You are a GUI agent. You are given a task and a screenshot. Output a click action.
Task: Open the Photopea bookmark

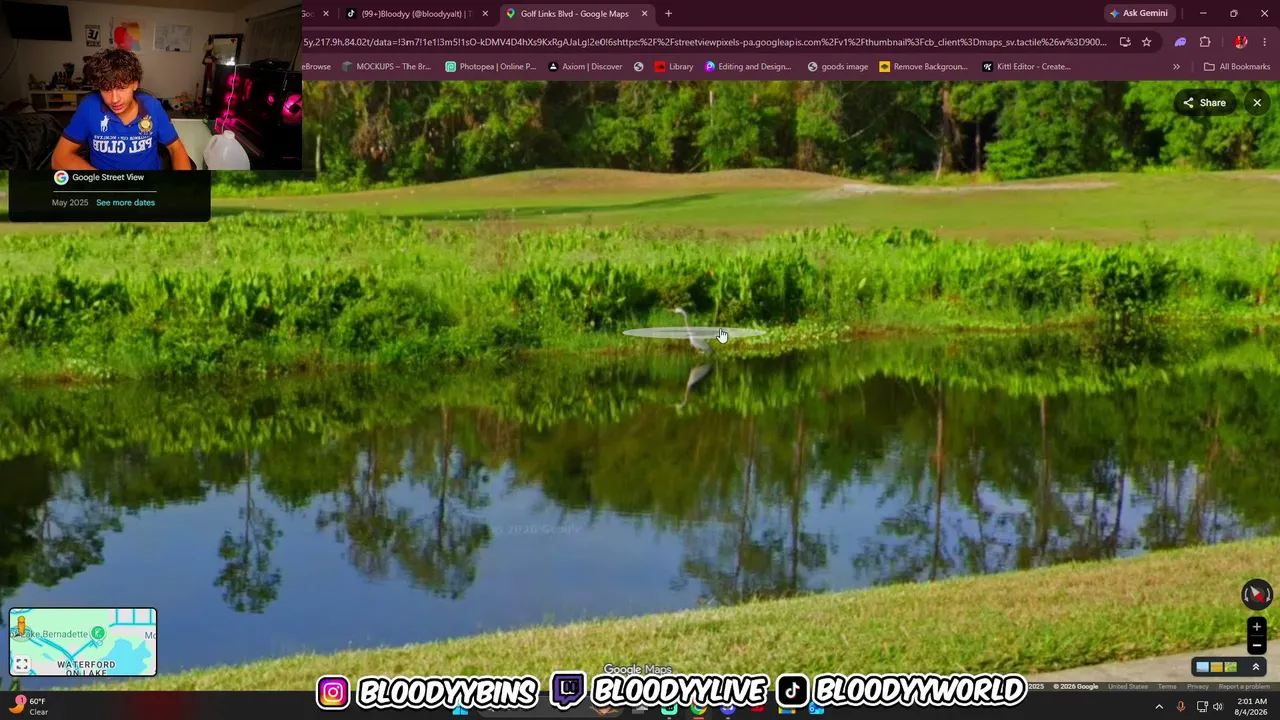(491, 67)
